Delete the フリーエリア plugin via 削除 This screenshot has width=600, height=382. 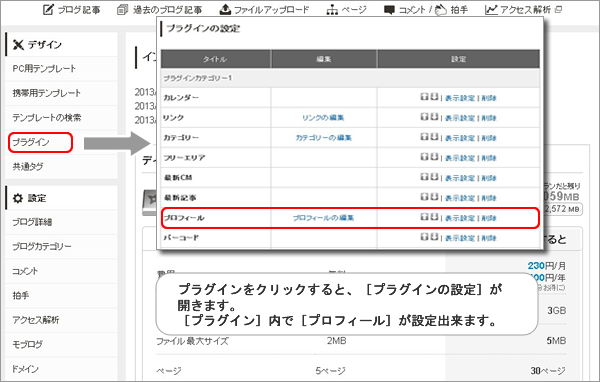[x=489, y=158]
